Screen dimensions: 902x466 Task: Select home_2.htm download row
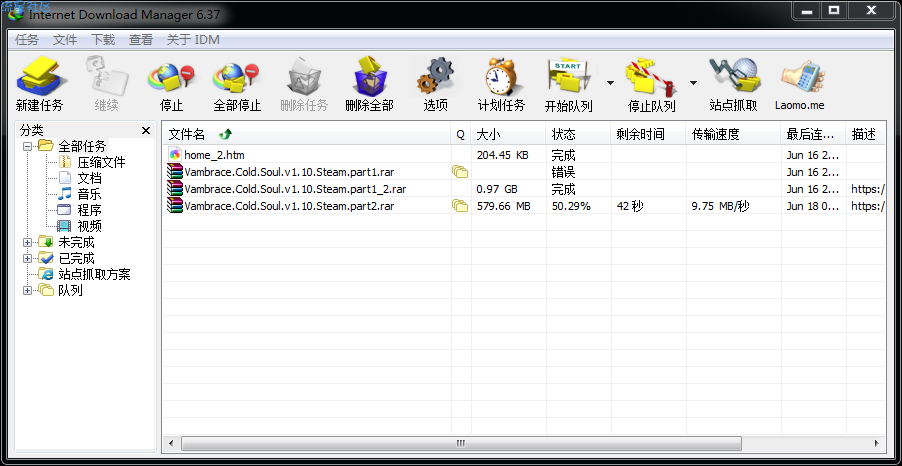click(x=523, y=155)
